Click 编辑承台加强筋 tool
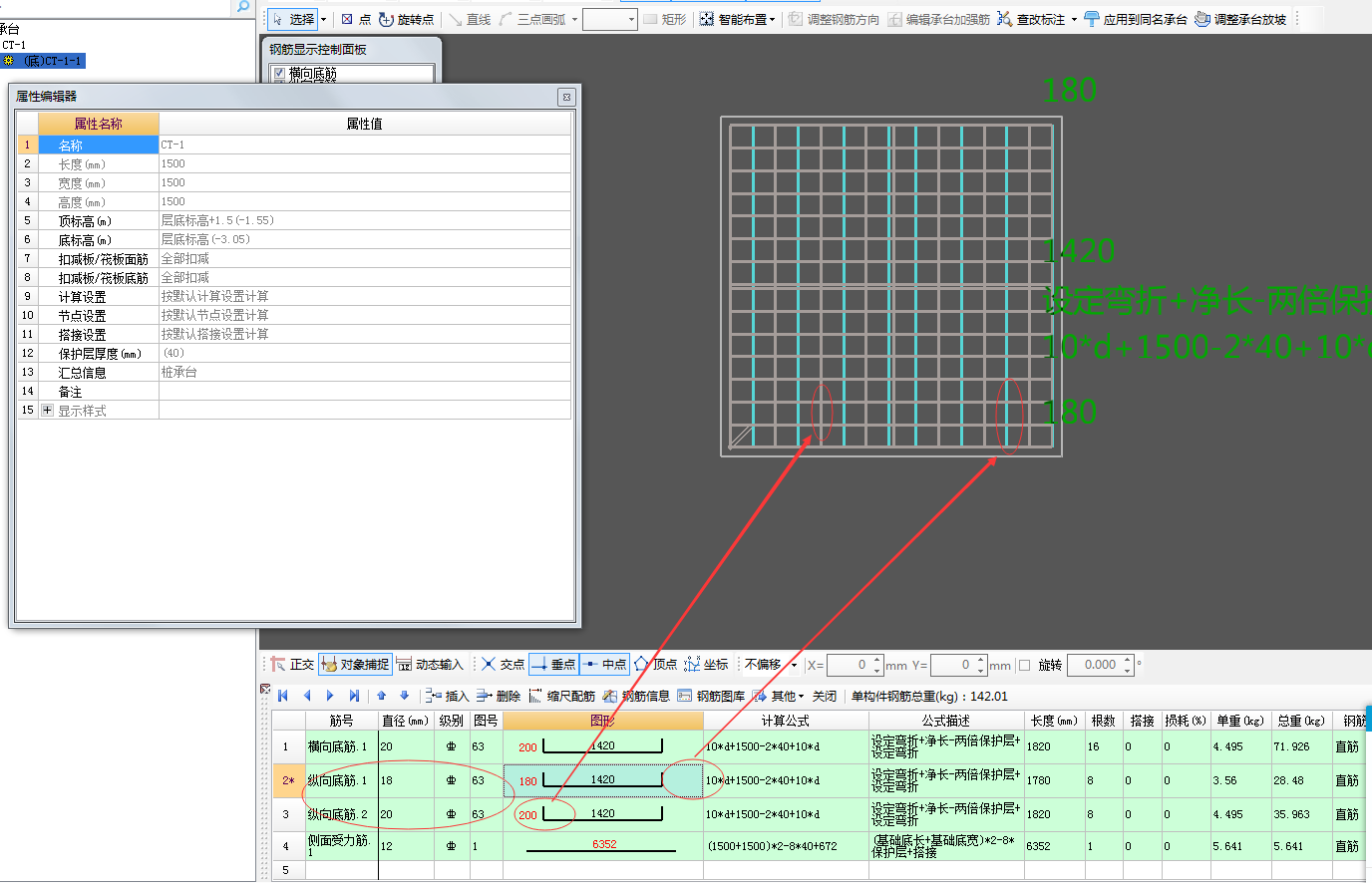Viewport: 1372px width, 883px height. (938, 19)
